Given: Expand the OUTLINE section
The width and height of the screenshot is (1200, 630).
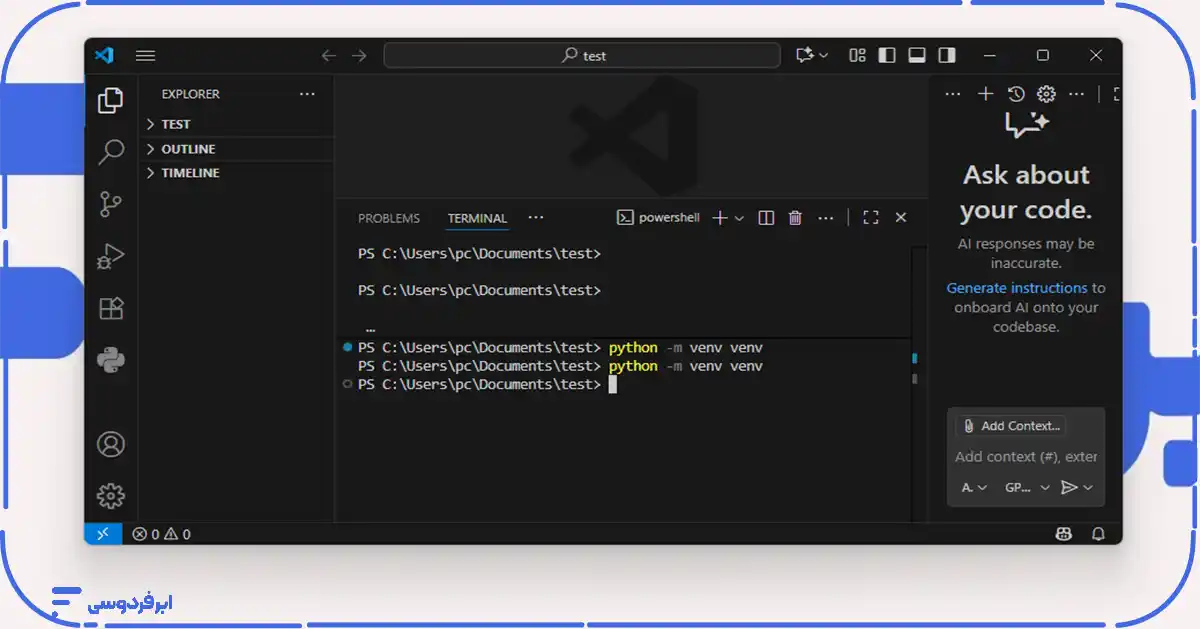Looking at the screenshot, I should pyautogui.click(x=188, y=149).
